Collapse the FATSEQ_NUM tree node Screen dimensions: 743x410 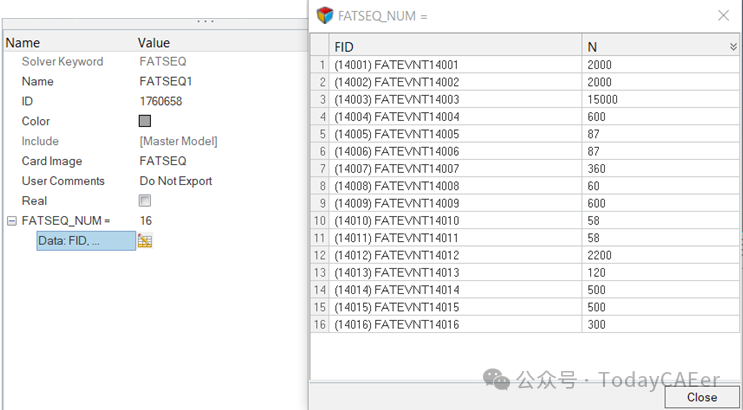click(x=12, y=221)
